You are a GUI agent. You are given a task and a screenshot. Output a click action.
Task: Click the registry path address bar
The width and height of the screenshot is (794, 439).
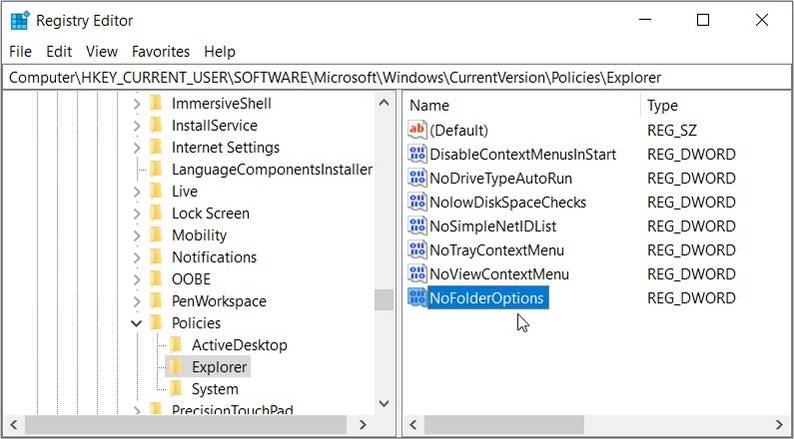pos(396,77)
